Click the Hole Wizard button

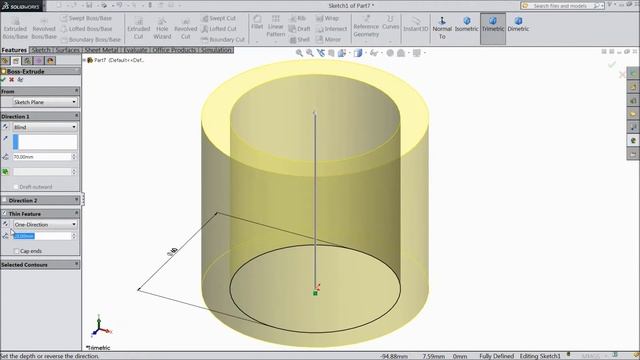click(x=162, y=28)
